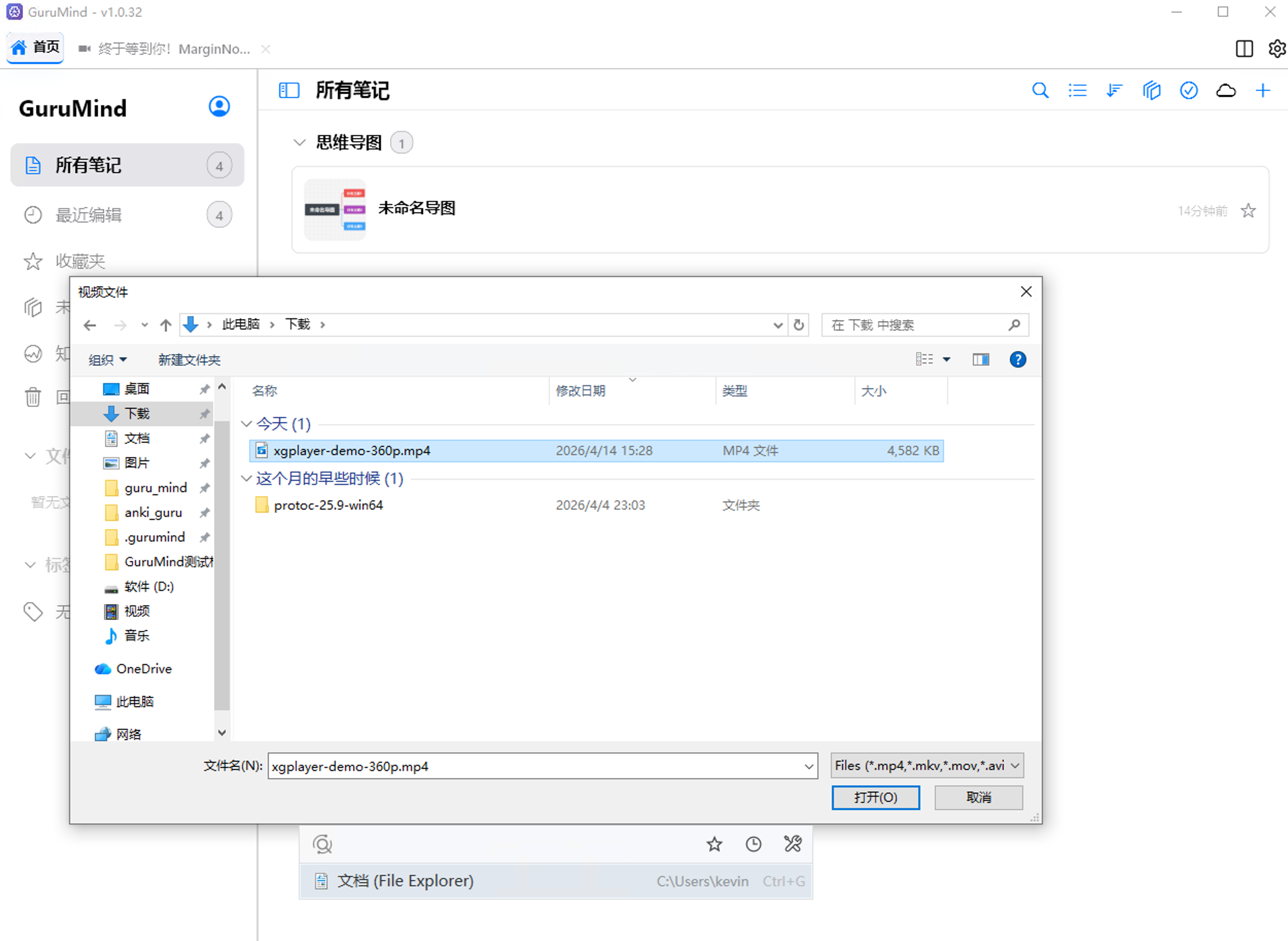1288x941 pixels.
Task: Click the 打开(O) button
Action: click(x=876, y=797)
